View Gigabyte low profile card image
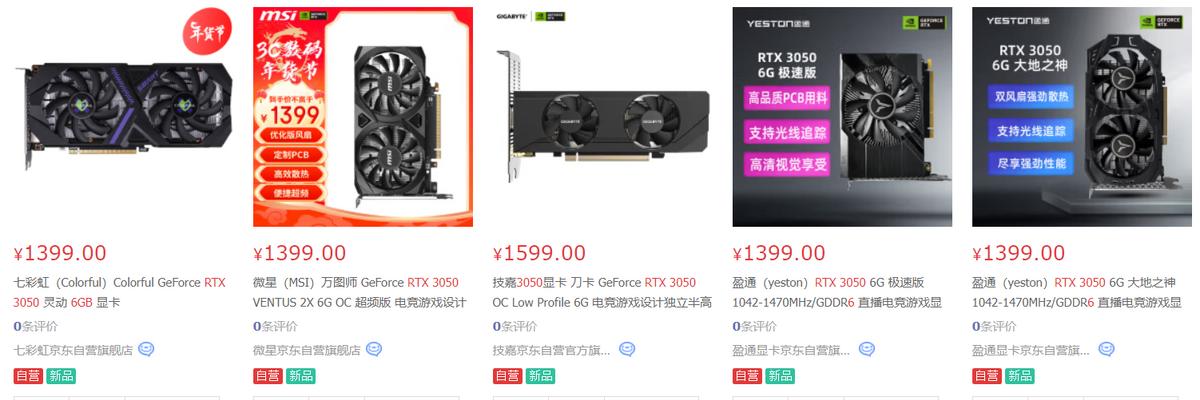Screen dimensions: 1200x400 tap(603, 117)
